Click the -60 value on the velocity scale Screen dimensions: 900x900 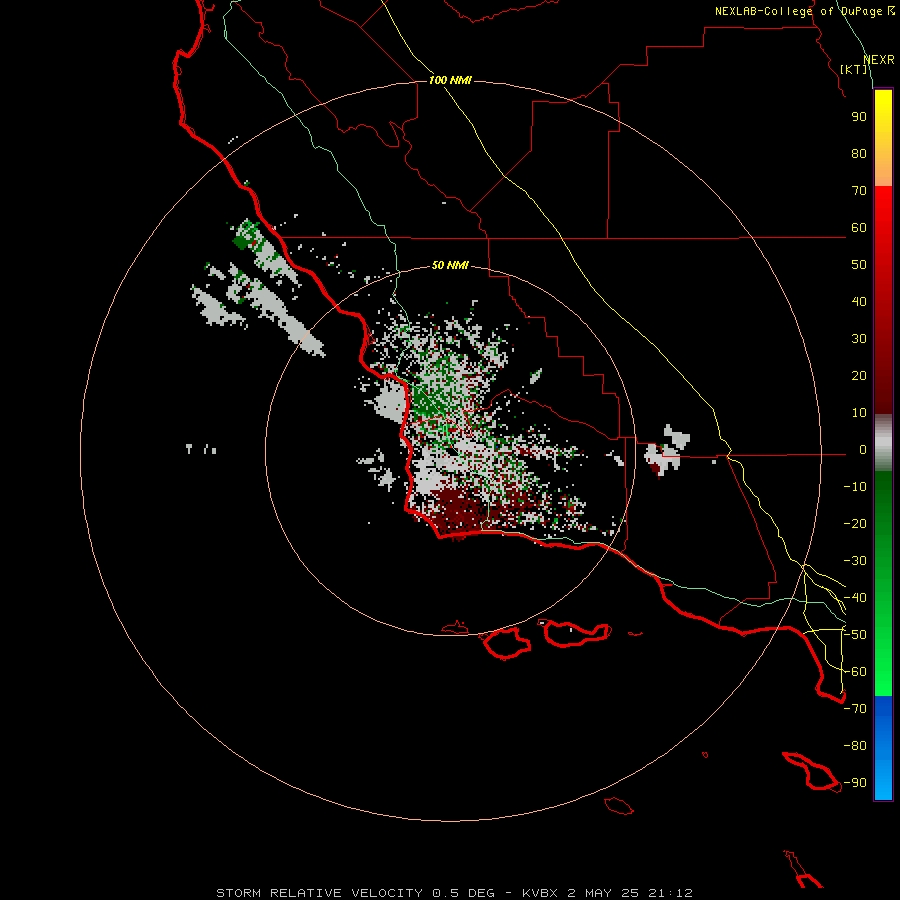[855, 672]
